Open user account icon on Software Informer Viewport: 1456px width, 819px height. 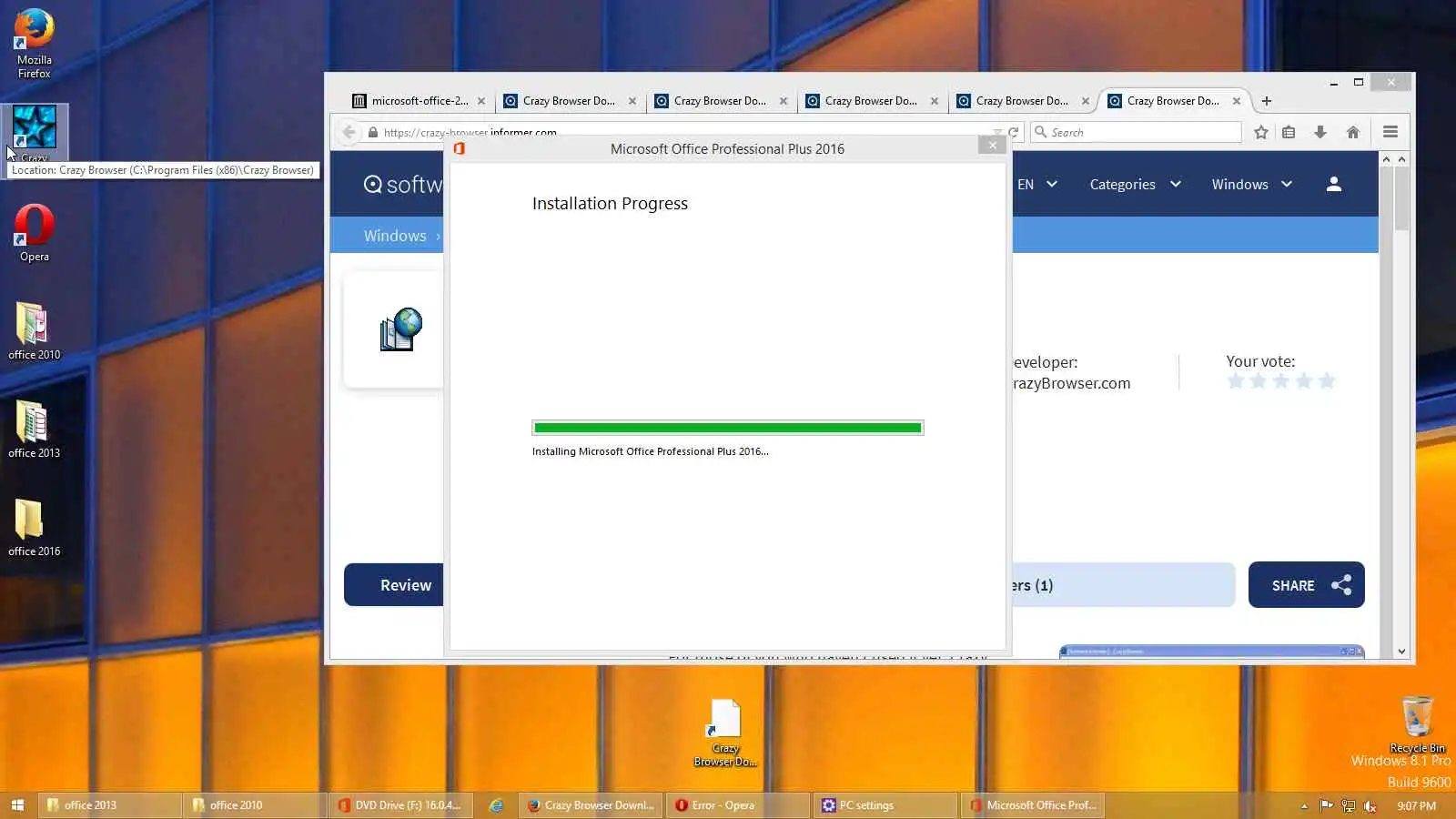coord(1334,184)
